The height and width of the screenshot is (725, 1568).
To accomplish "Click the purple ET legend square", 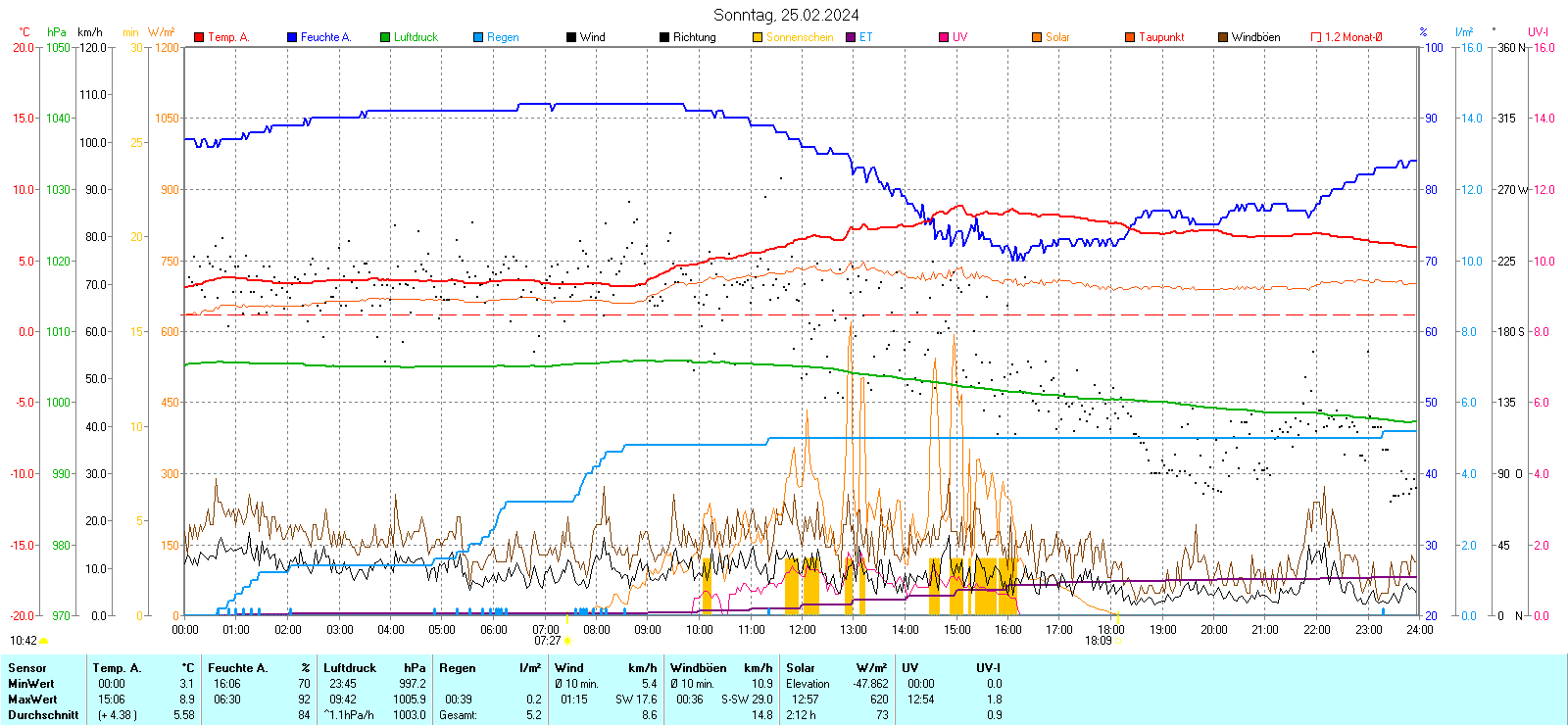I will click(x=851, y=37).
